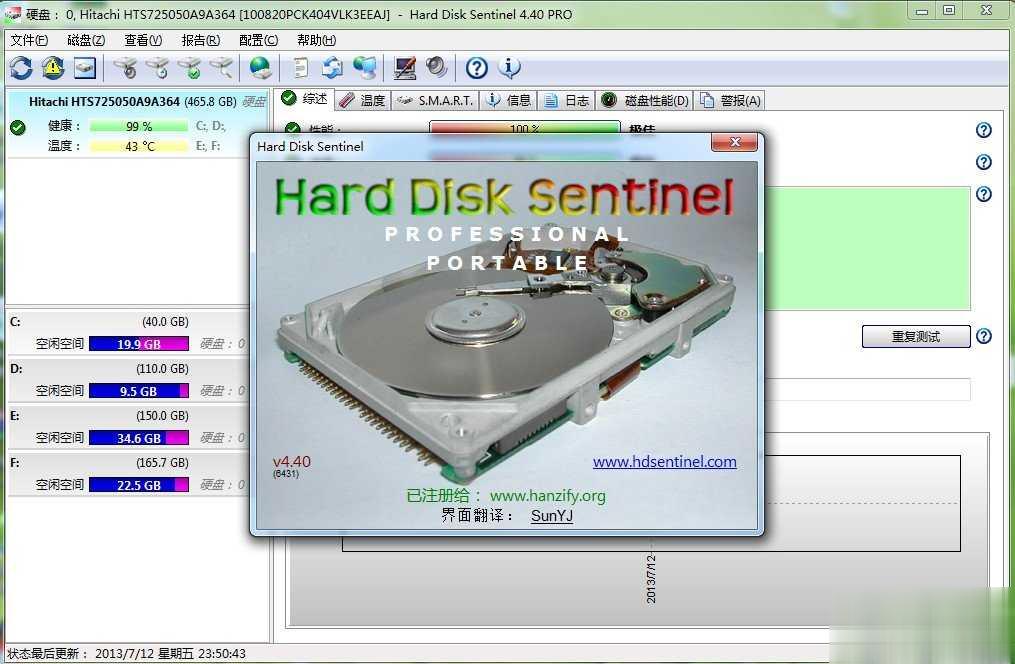Open the 查看(V) menu
Viewport: 1015px width, 664px height.
143,40
